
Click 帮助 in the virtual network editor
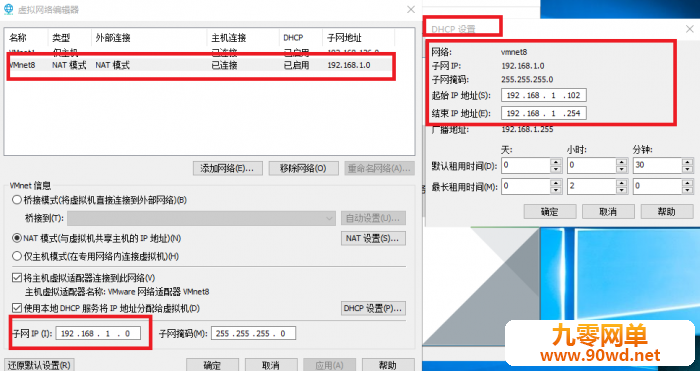(x=388, y=365)
